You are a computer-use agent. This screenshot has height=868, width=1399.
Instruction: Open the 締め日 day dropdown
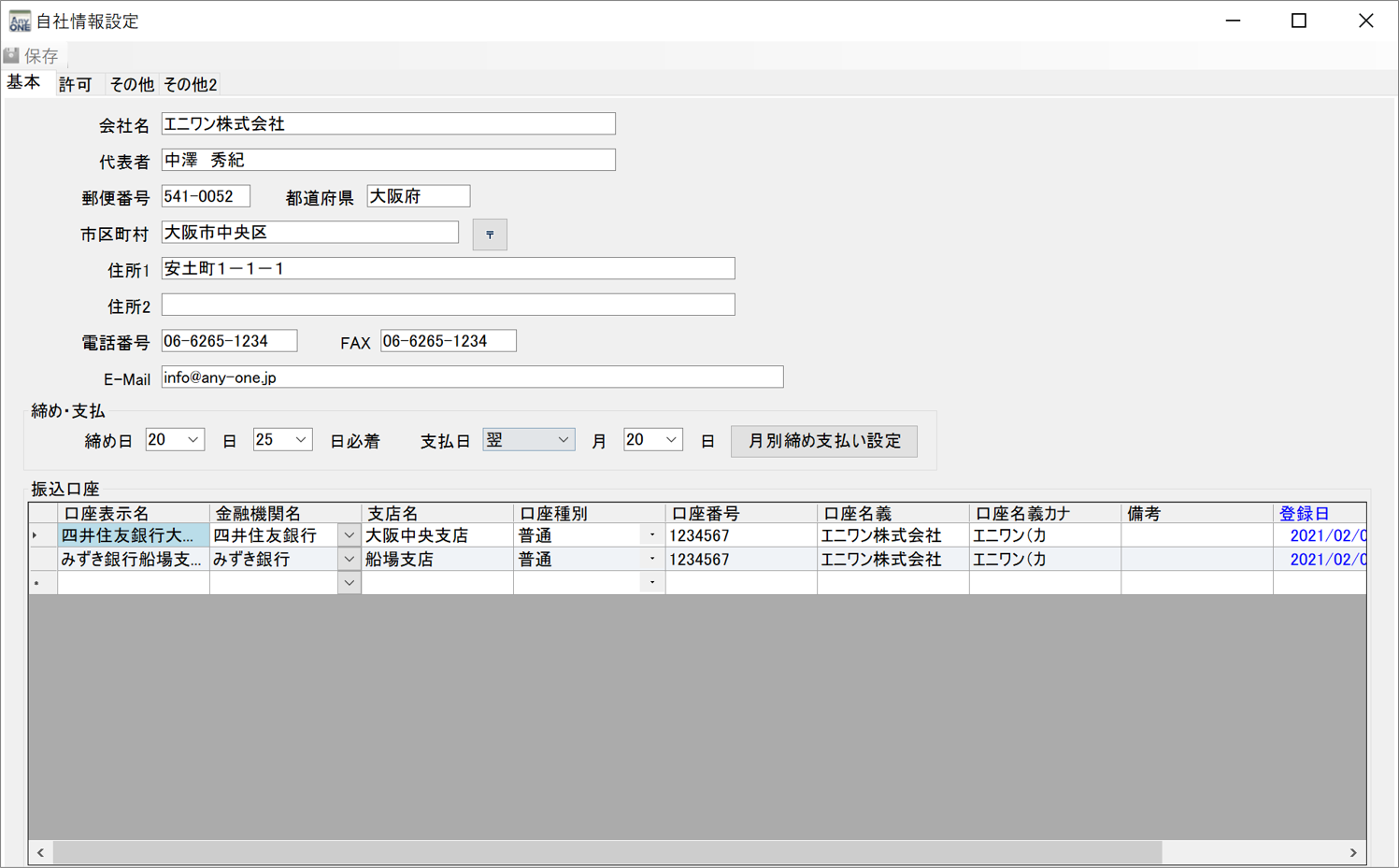(x=193, y=440)
